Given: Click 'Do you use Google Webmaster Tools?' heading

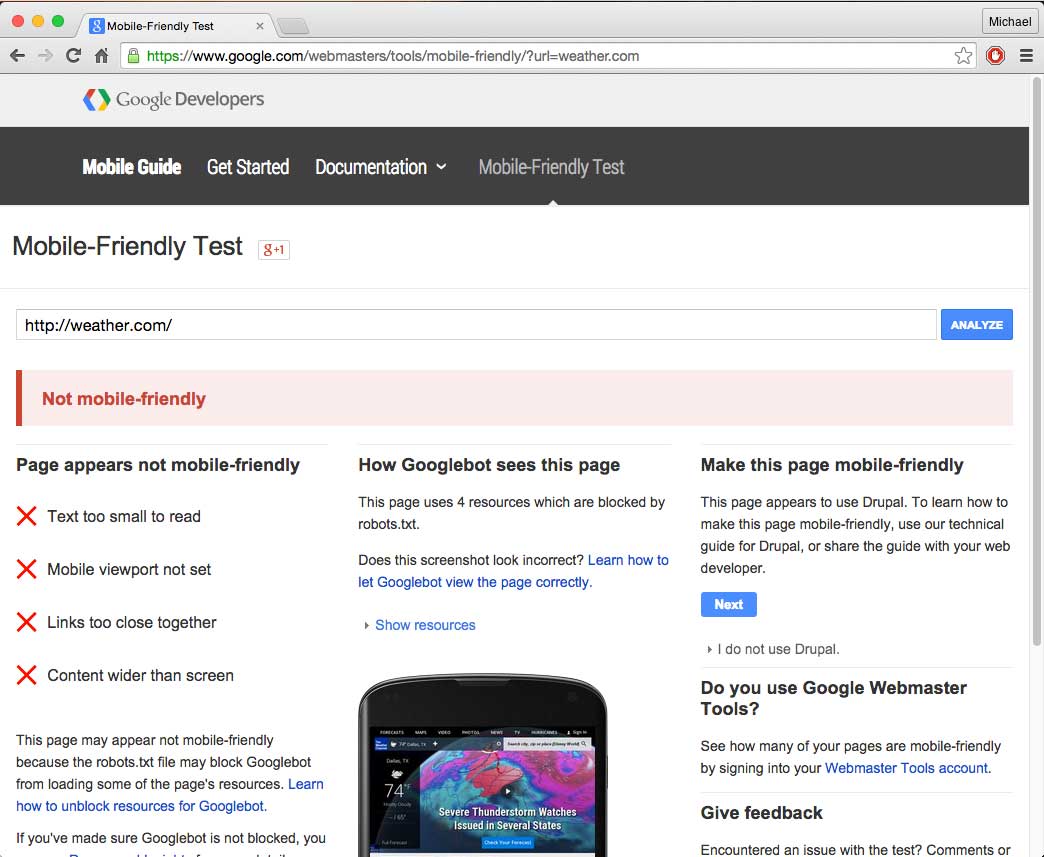Looking at the screenshot, I should point(834,698).
